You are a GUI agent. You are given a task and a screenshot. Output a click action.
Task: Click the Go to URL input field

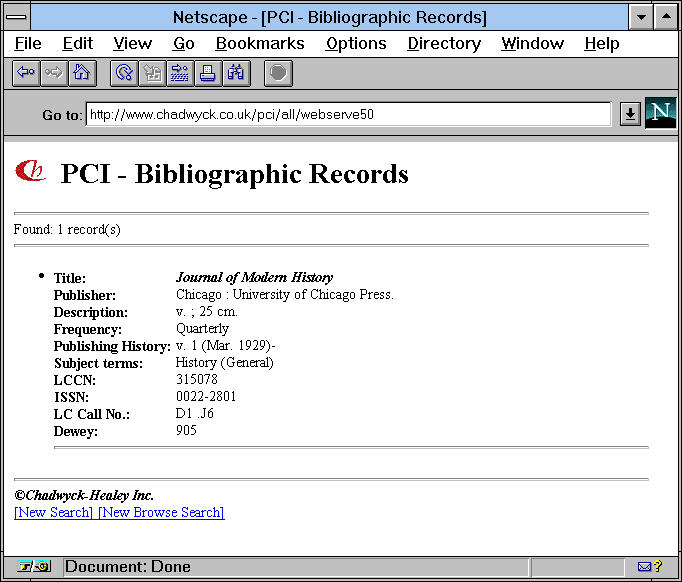point(348,114)
